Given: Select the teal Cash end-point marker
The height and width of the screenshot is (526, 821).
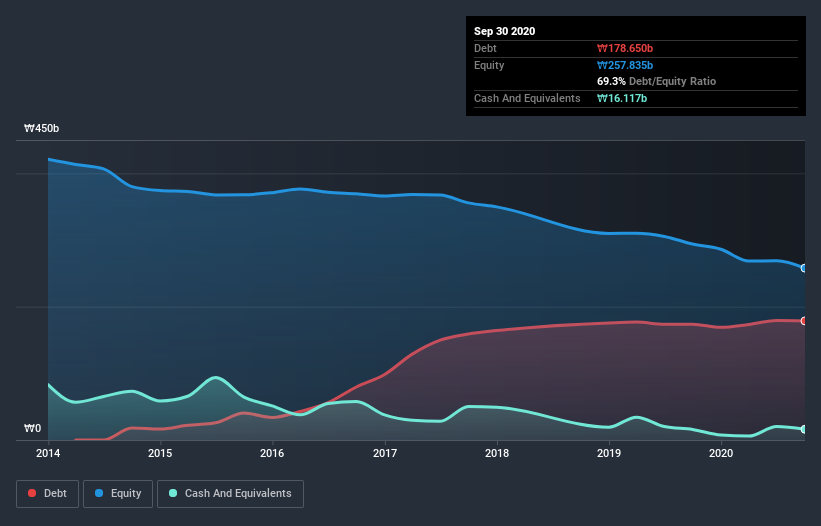Looking at the screenshot, I should point(804,429).
